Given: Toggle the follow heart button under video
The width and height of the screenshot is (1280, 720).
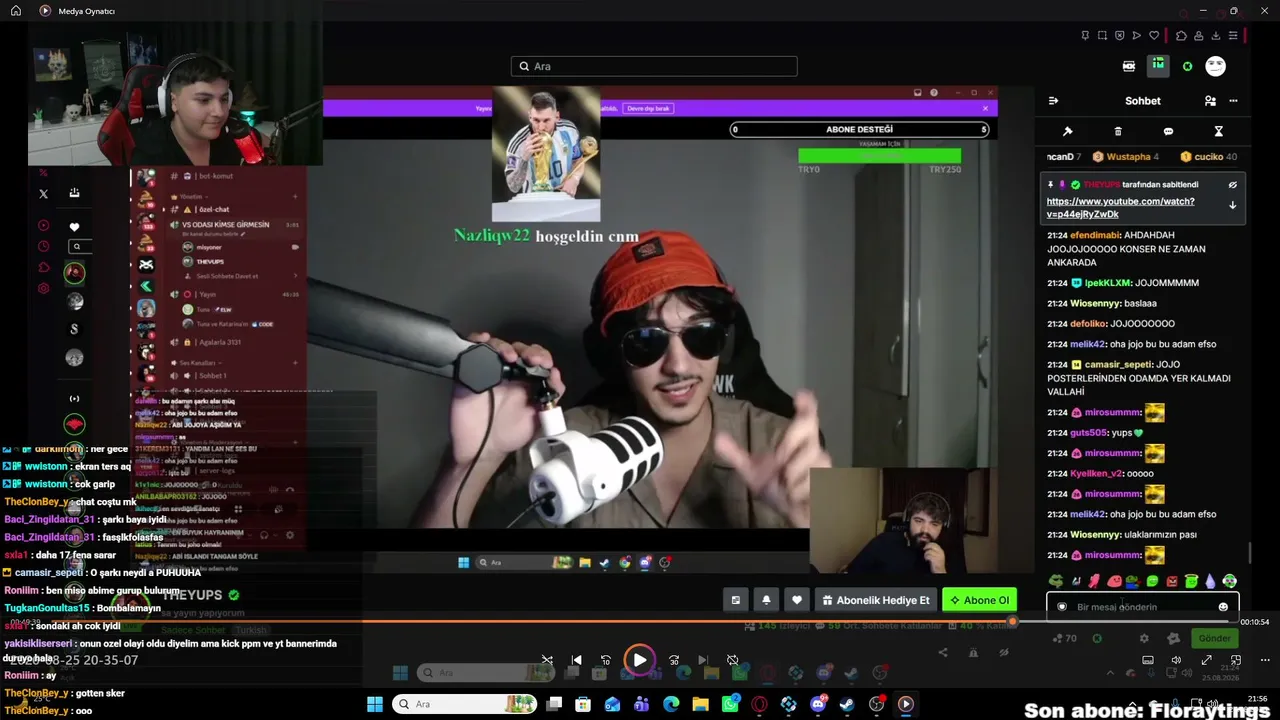Looking at the screenshot, I should click(796, 600).
